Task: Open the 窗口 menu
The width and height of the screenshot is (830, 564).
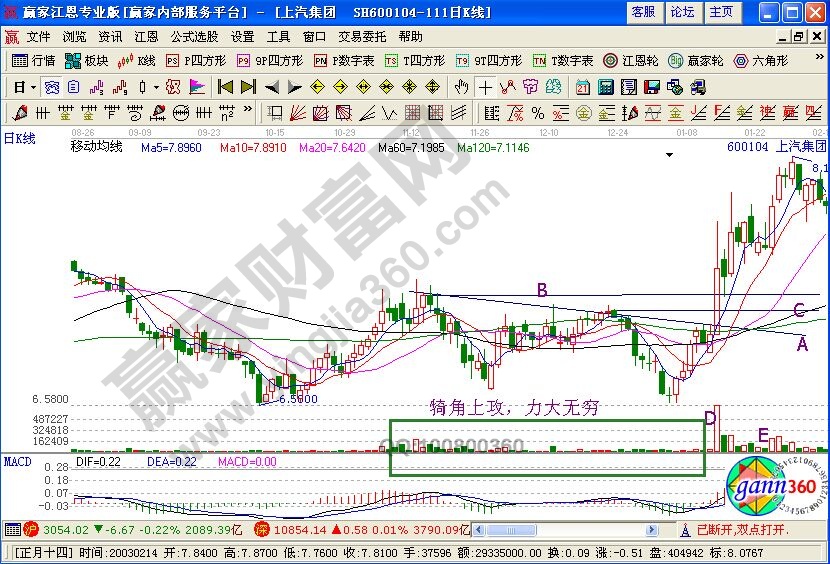Action: coord(314,37)
